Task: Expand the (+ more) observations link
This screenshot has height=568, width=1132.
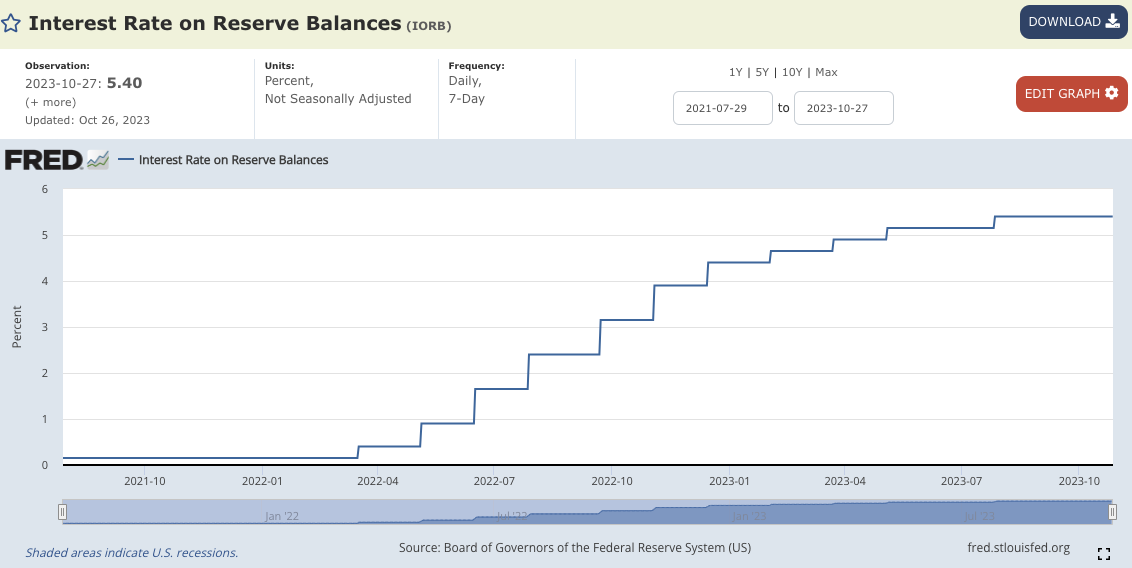Action: pos(50,102)
